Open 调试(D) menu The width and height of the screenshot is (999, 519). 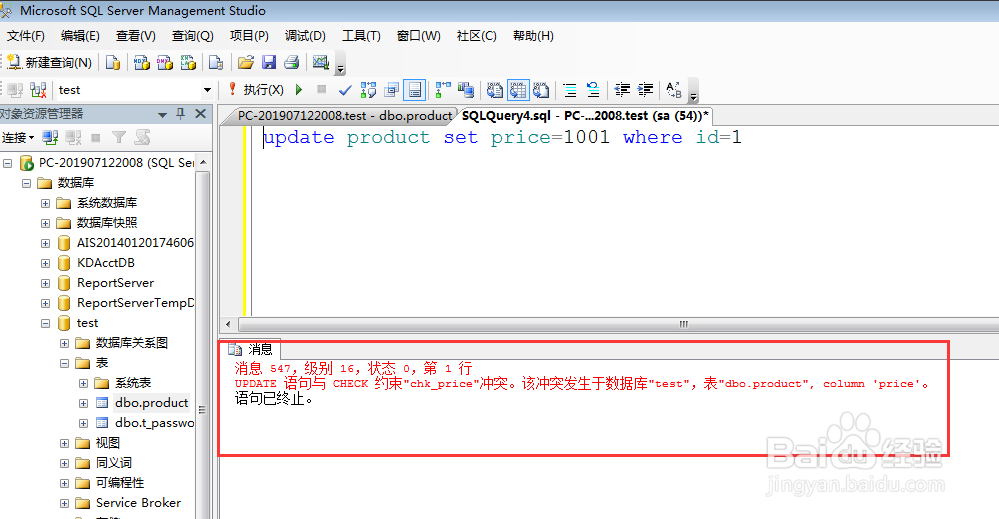(x=305, y=36)
